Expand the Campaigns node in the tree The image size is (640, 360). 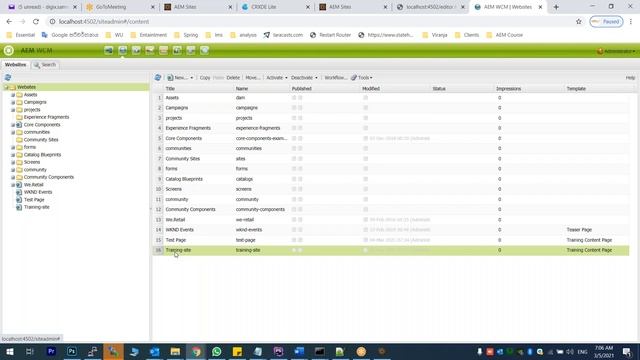click(13, 102)
